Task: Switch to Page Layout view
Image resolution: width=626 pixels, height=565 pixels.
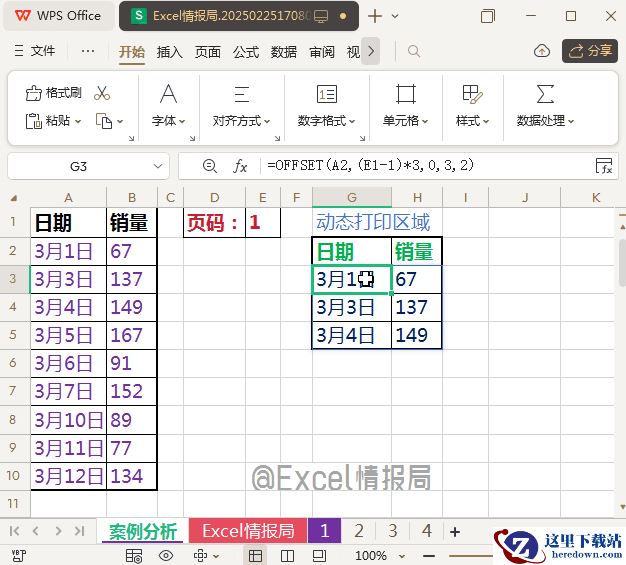Action: click(319, 556)
